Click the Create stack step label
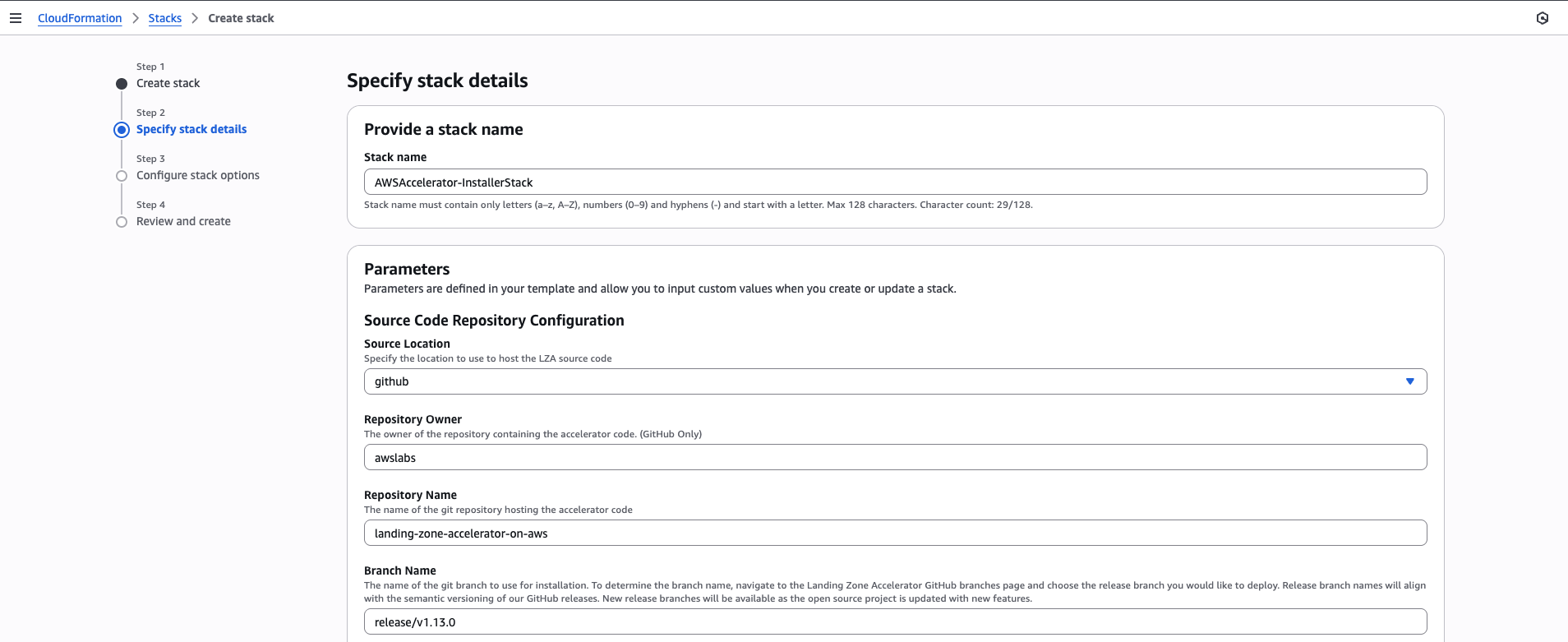Screen dimensions: 1568x642 tap(168, 83)
